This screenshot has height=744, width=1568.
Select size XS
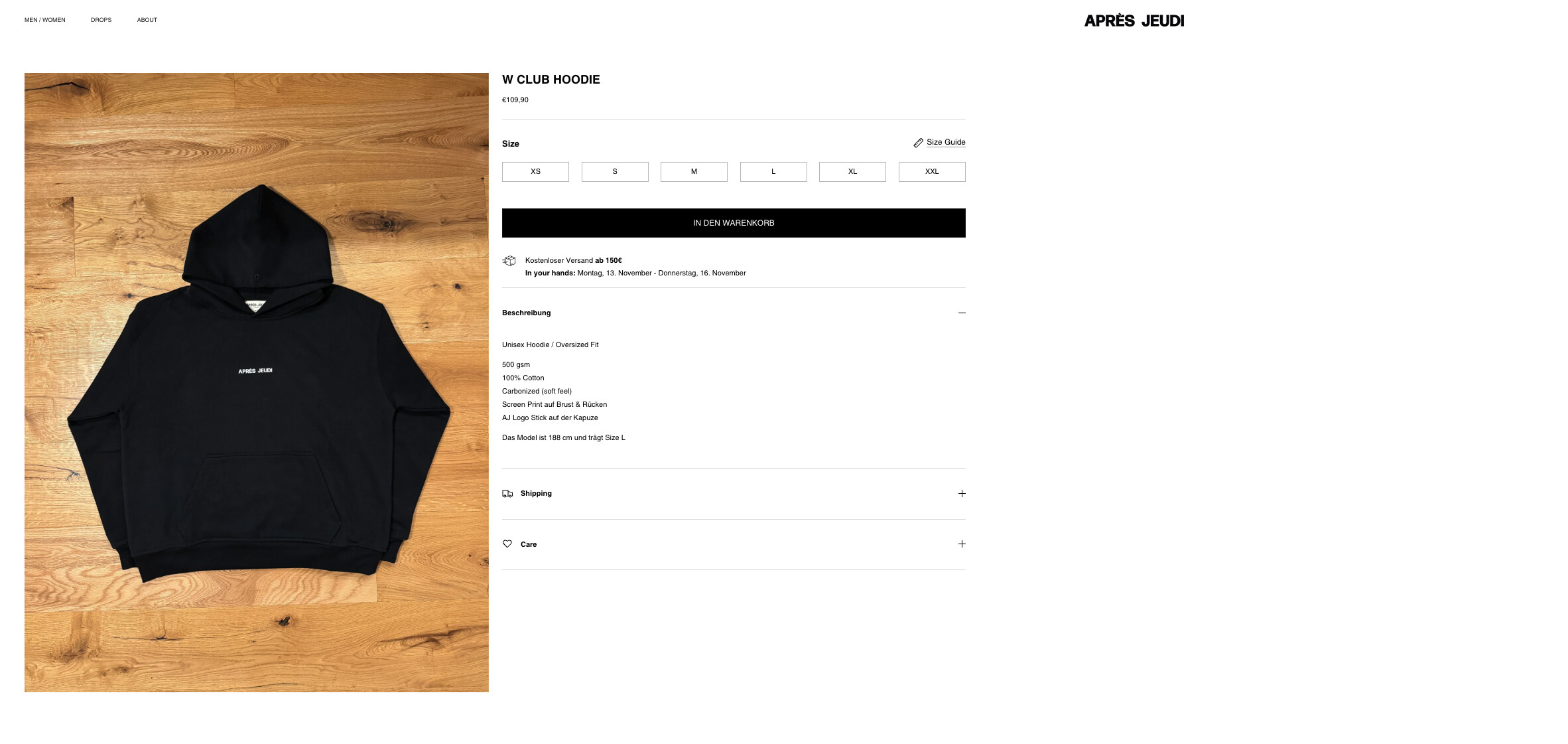coord(535,172)
